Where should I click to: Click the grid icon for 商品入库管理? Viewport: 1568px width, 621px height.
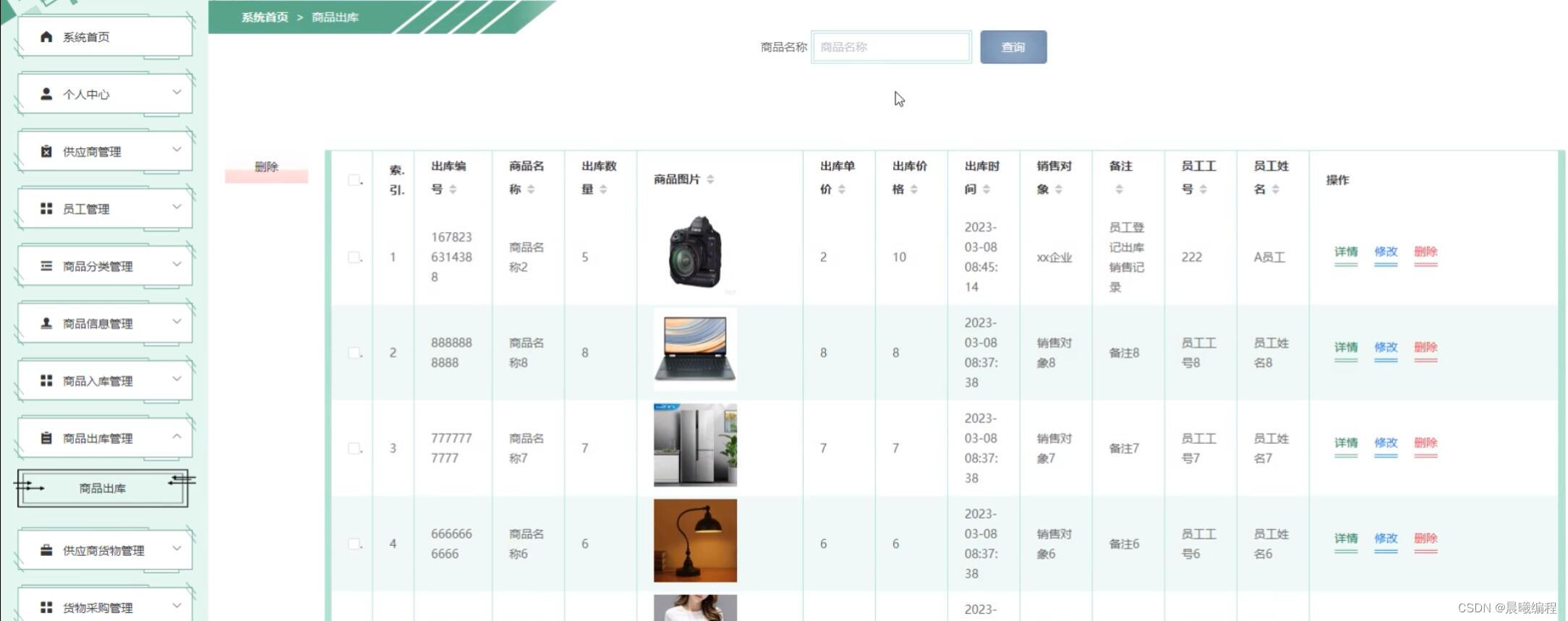(x=46, y=380)
